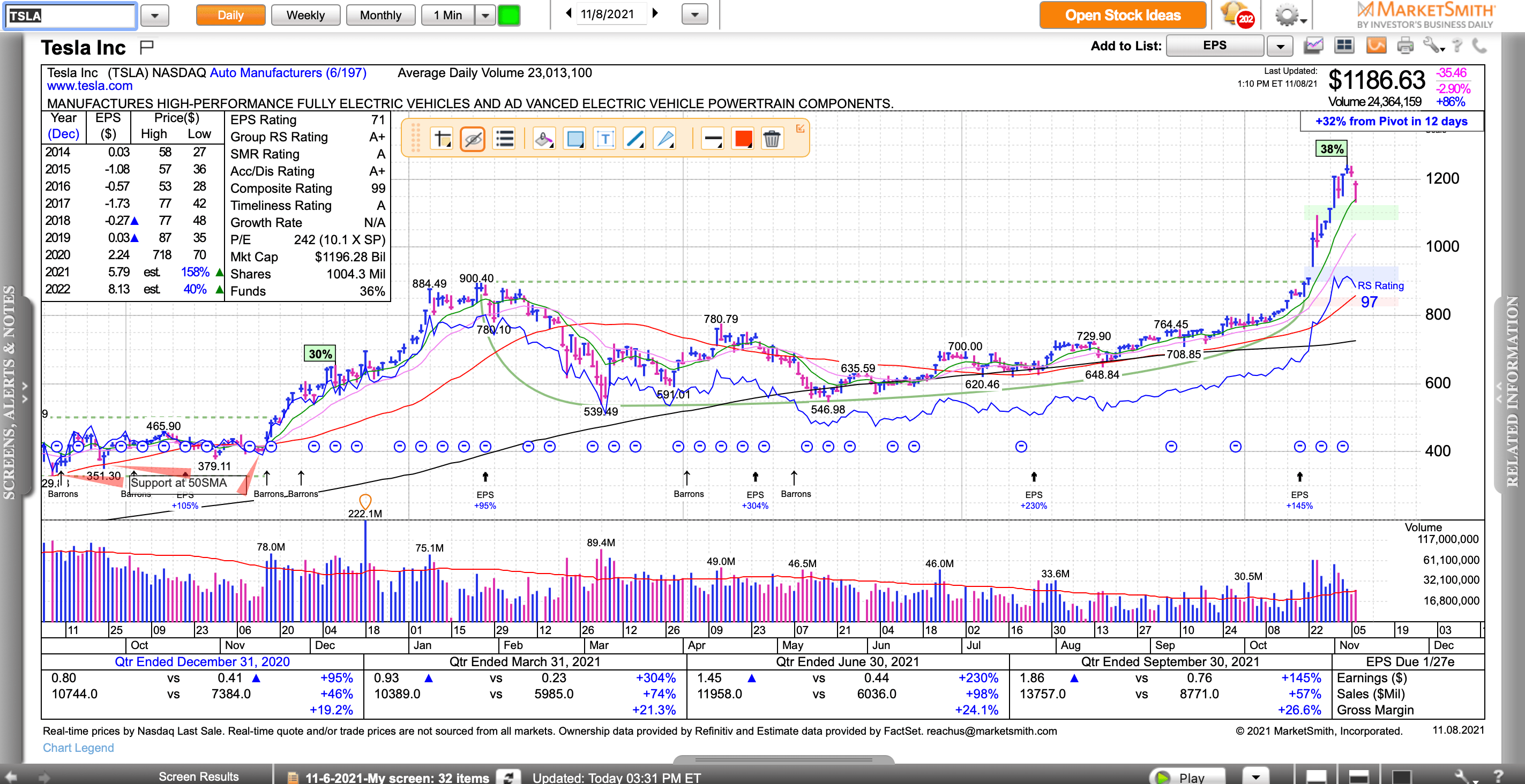Viewport: 1525px width, 784px height.
Task: Click the bottom panel resize handle
Action: click(x=783, y=759)
